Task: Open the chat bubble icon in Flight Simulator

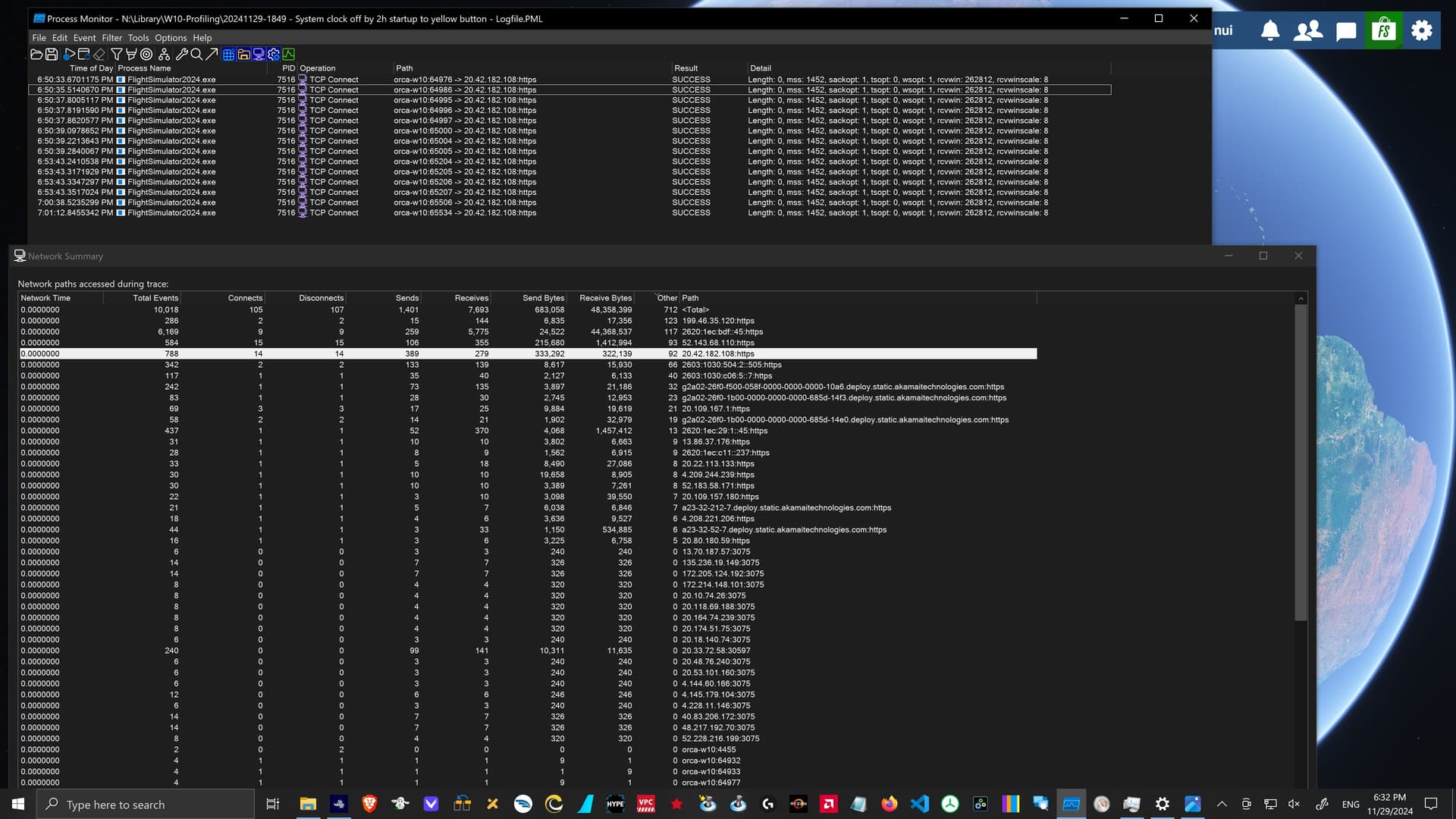Action: [x=1346, y=30]
